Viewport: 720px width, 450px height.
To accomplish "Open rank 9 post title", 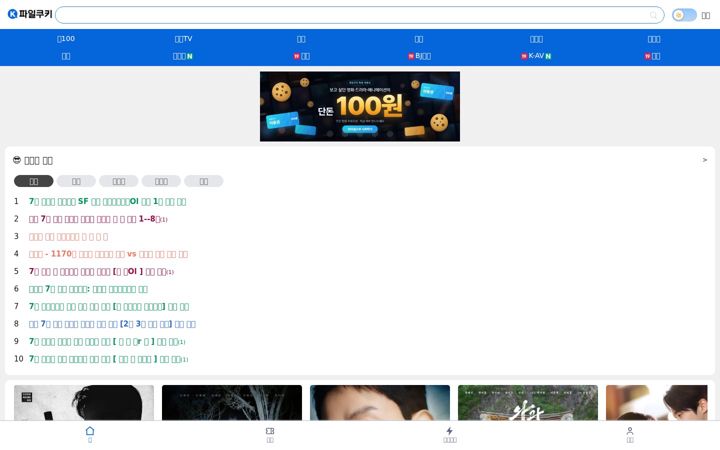I will pyautogui.click(x=107, y=342).
